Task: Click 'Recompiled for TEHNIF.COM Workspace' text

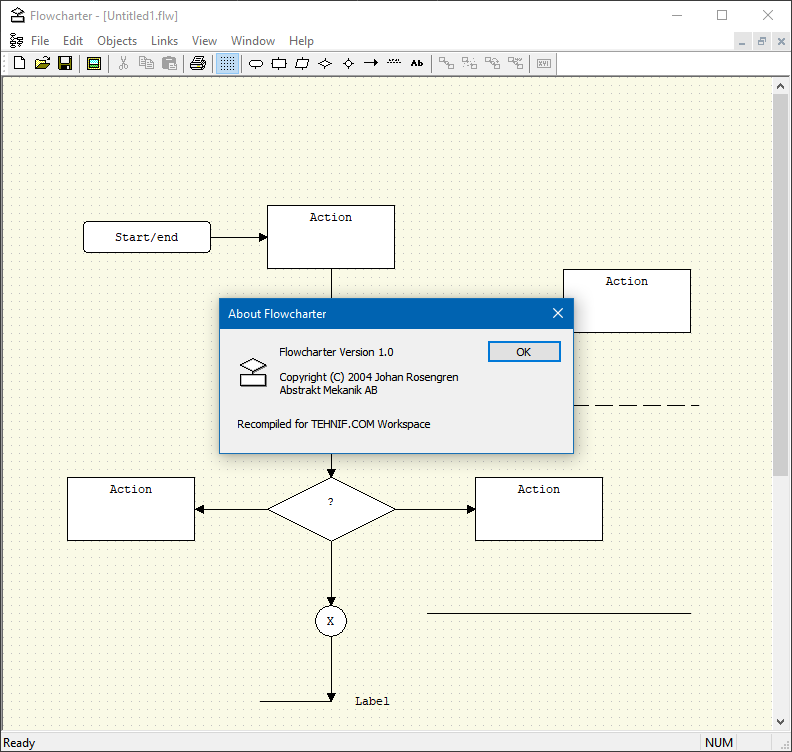Action: pos(333,424)
